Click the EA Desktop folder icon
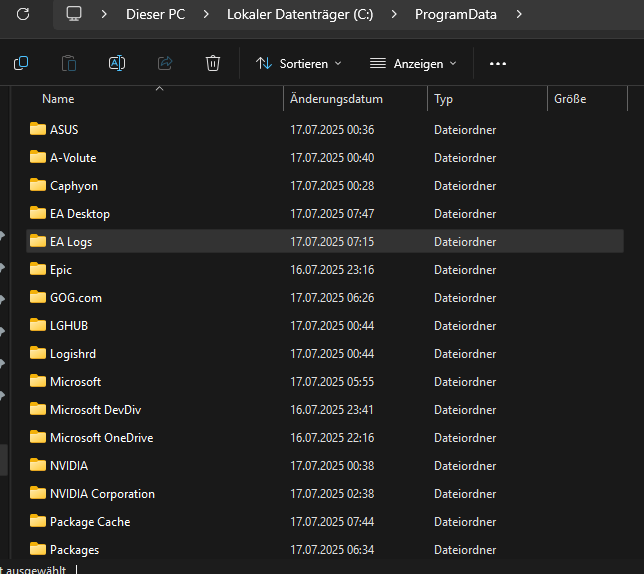 (38, 213)
